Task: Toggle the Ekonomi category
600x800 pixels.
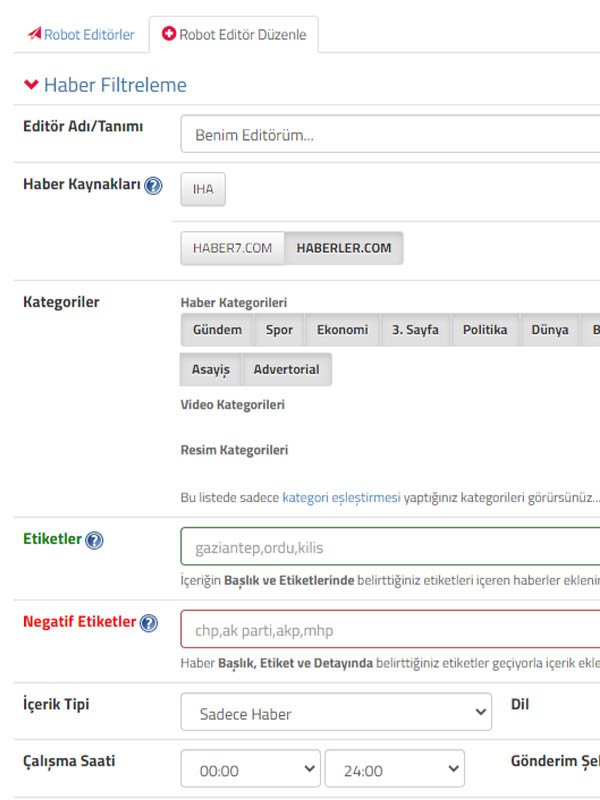Action: click(342, 330)
